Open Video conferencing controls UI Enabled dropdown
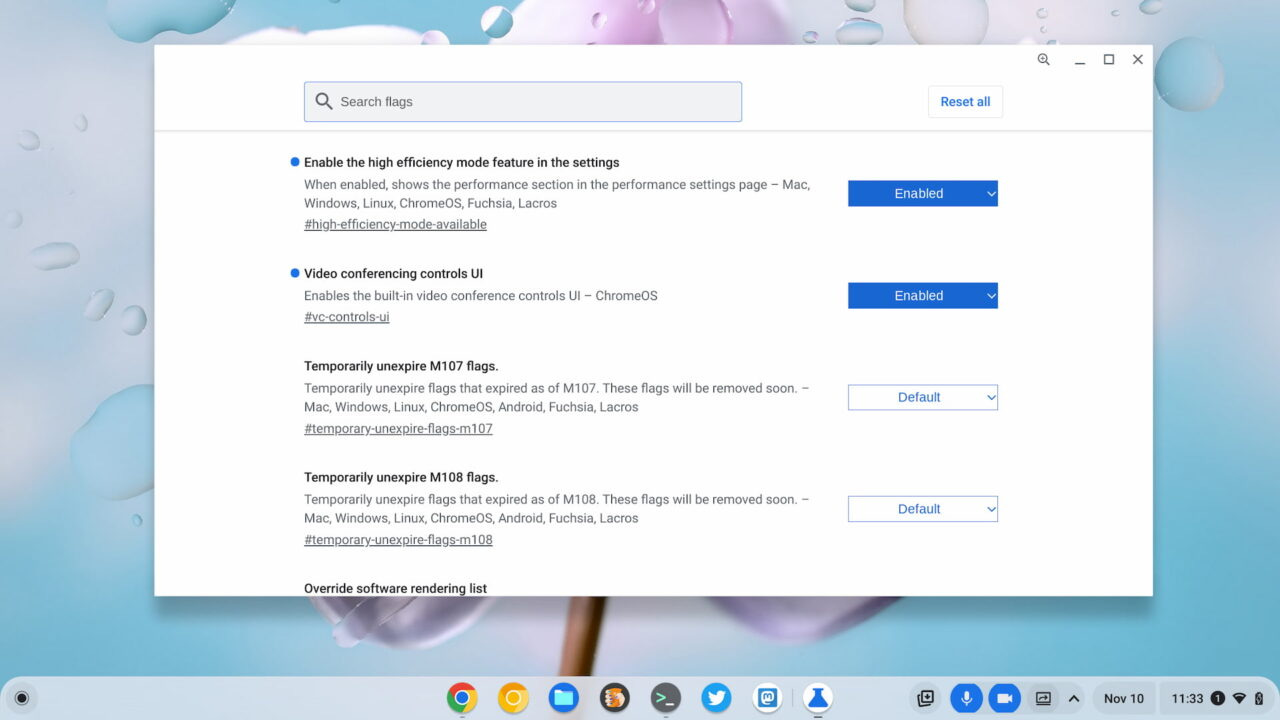 pyautogui.click(x=923, y=295)
